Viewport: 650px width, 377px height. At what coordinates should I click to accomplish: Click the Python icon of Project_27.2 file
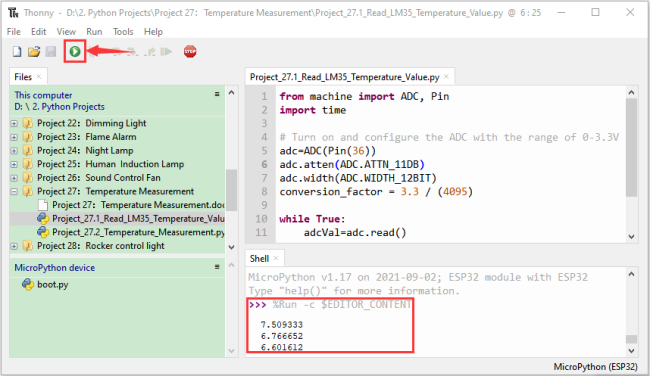coord(43,232)
